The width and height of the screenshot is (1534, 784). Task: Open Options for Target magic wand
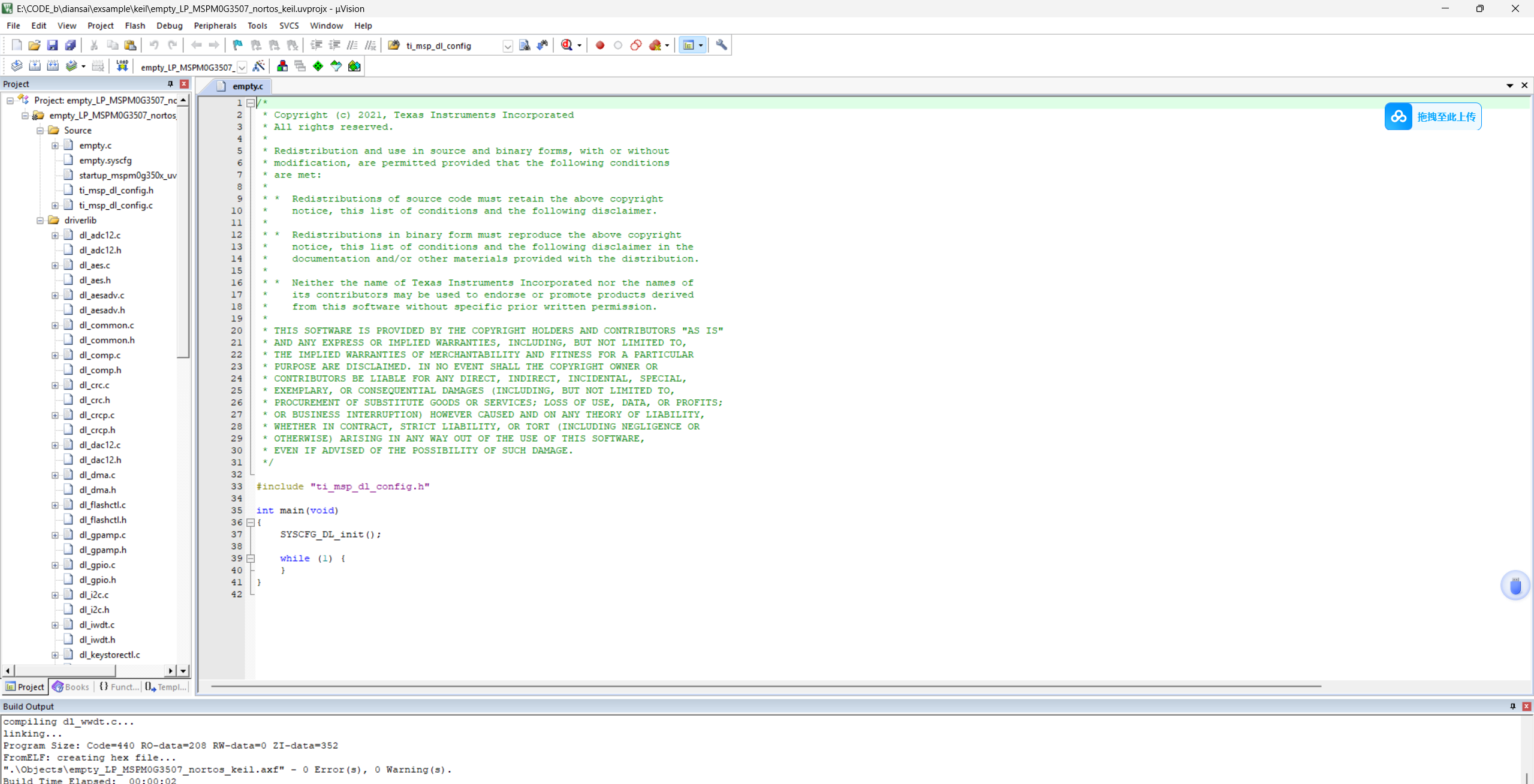pyautogui.click(x=259, y=67)
